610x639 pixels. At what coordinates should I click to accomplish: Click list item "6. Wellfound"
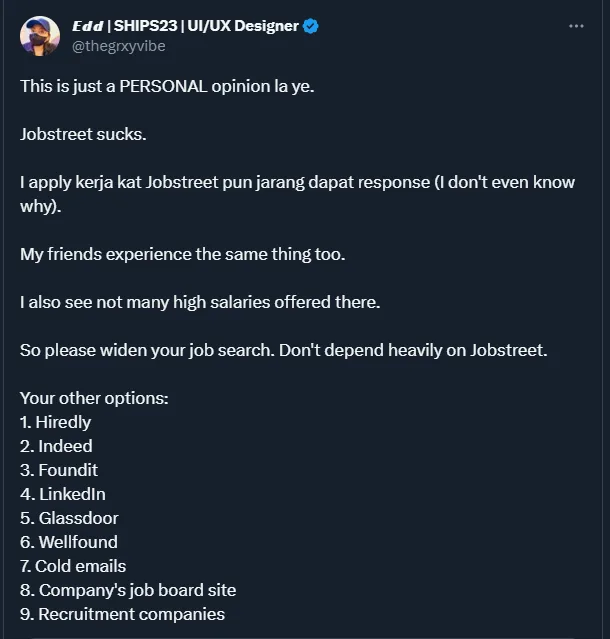(x=69, y=542)
